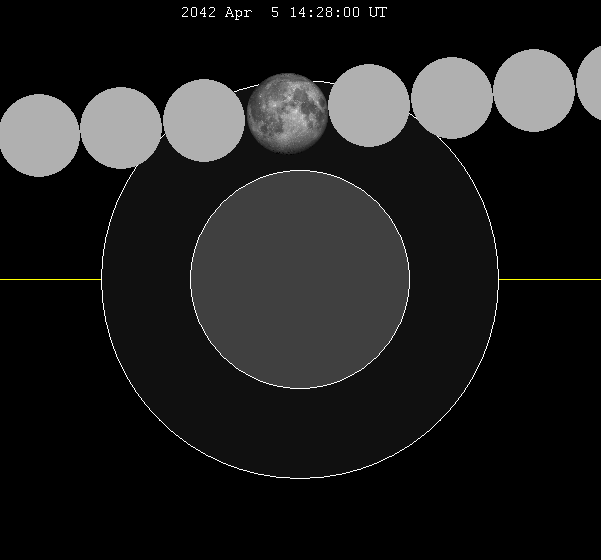This screenshot has width=601, height=560.
Task: Click the textured full Moon image
Action: coord(287,113)
